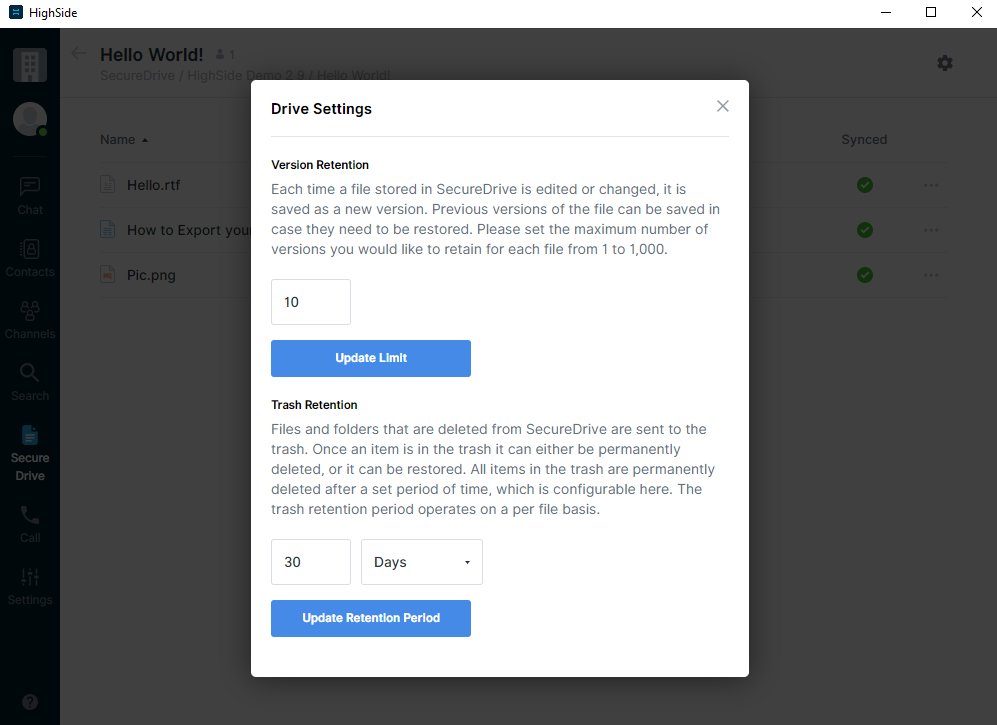Minimize the HighSide window
Screen dimensions: 997x725
[886, 13]
